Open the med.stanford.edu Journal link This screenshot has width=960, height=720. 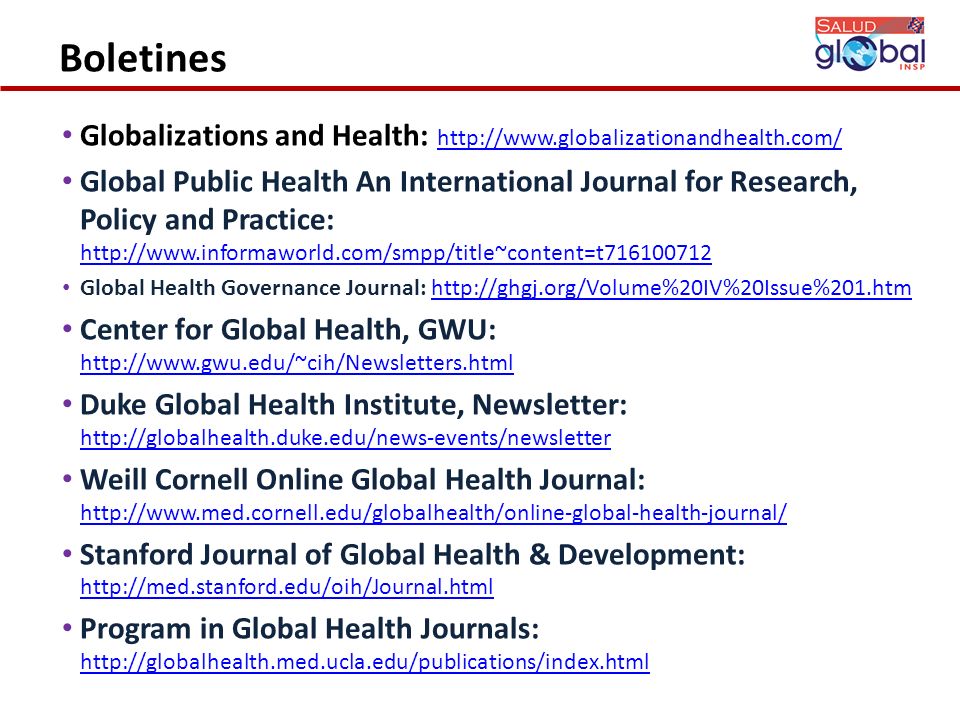(x=287, y=587)
